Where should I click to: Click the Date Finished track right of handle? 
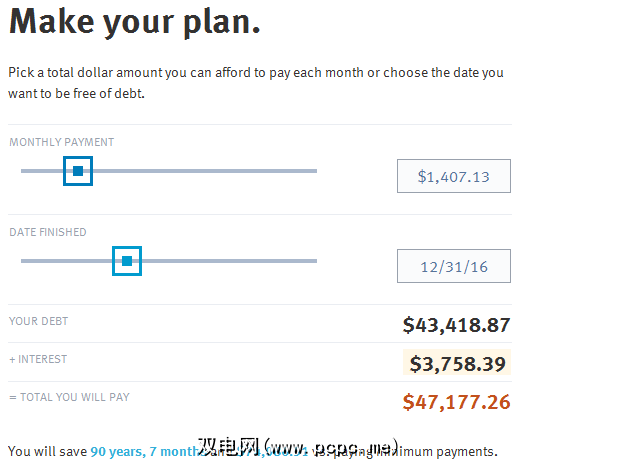click(x=230, y=261)
